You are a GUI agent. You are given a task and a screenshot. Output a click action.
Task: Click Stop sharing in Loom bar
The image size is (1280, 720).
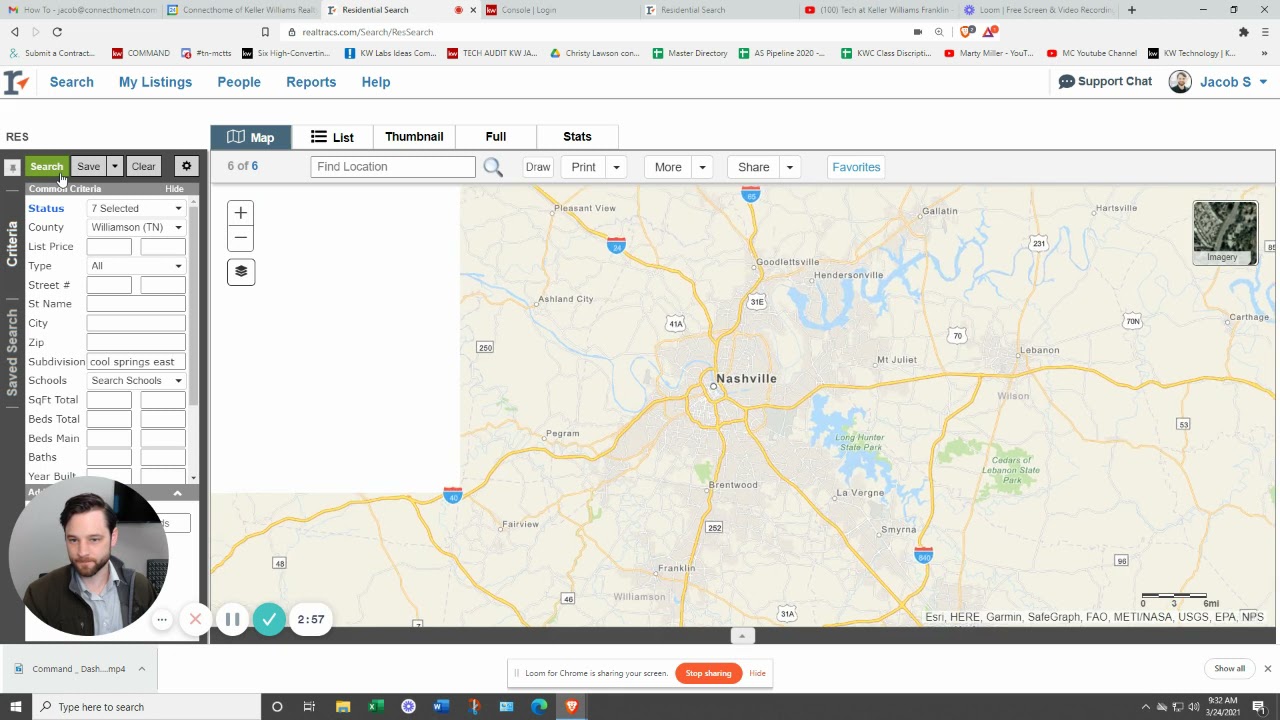pos(708,673)
